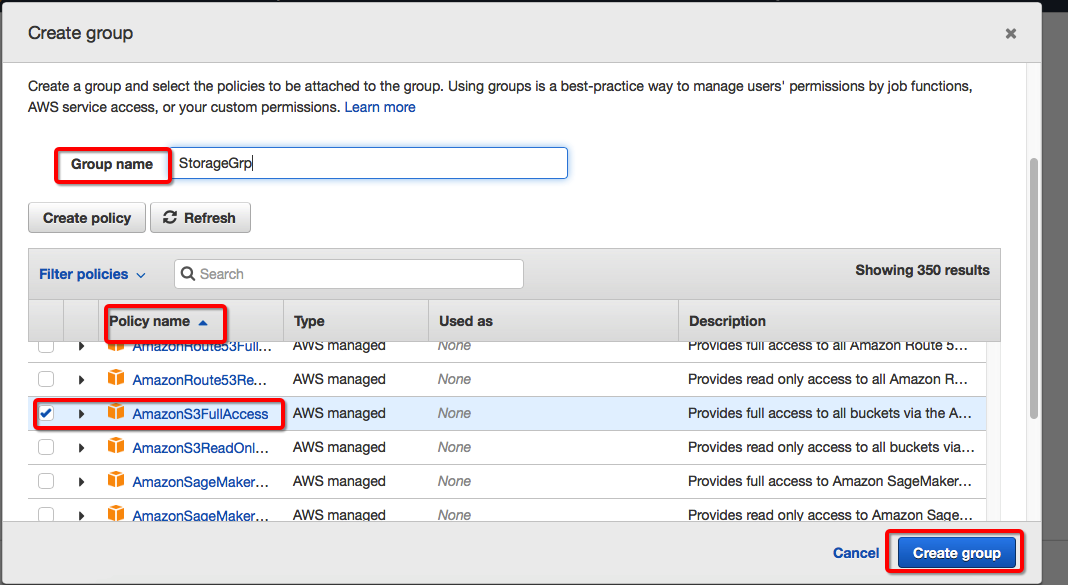Click the ascending sort arrow next to Policy name

click(203, 322)
